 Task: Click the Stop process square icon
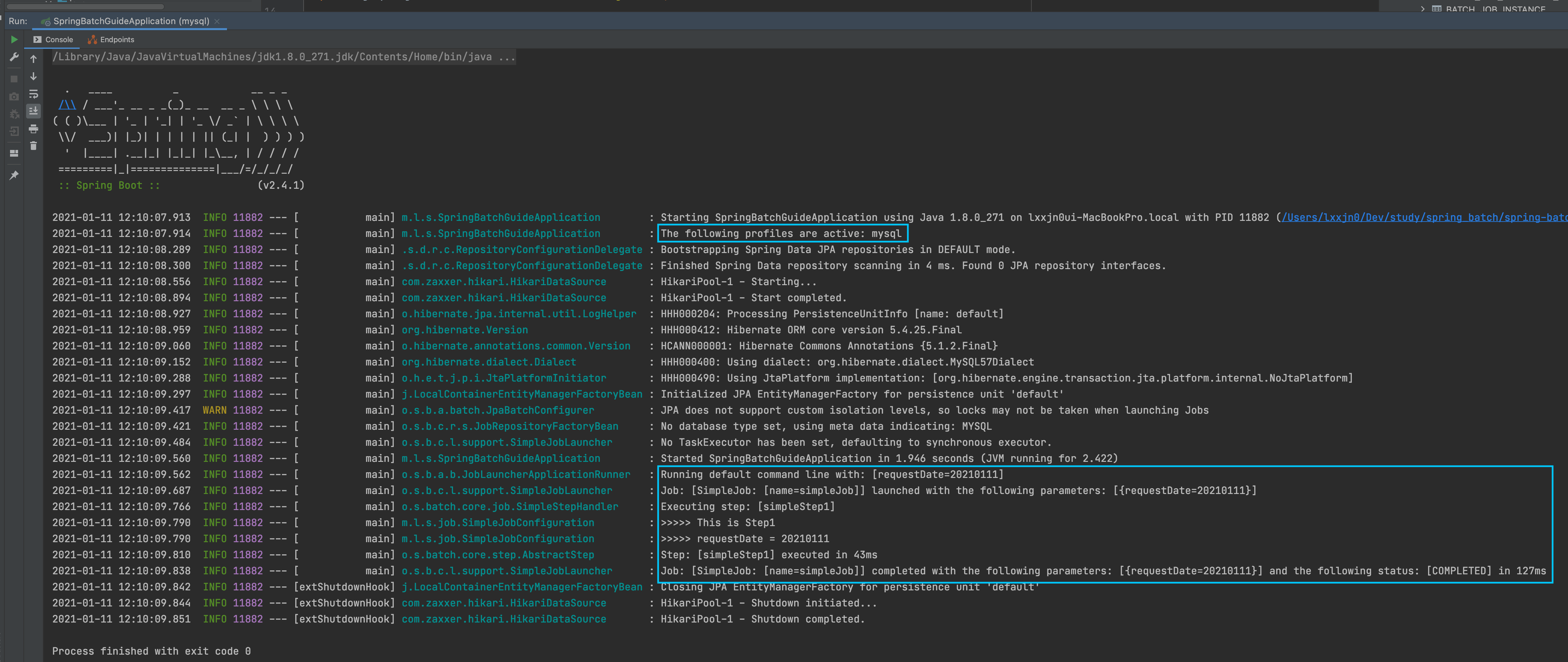(x=14, y=79)
